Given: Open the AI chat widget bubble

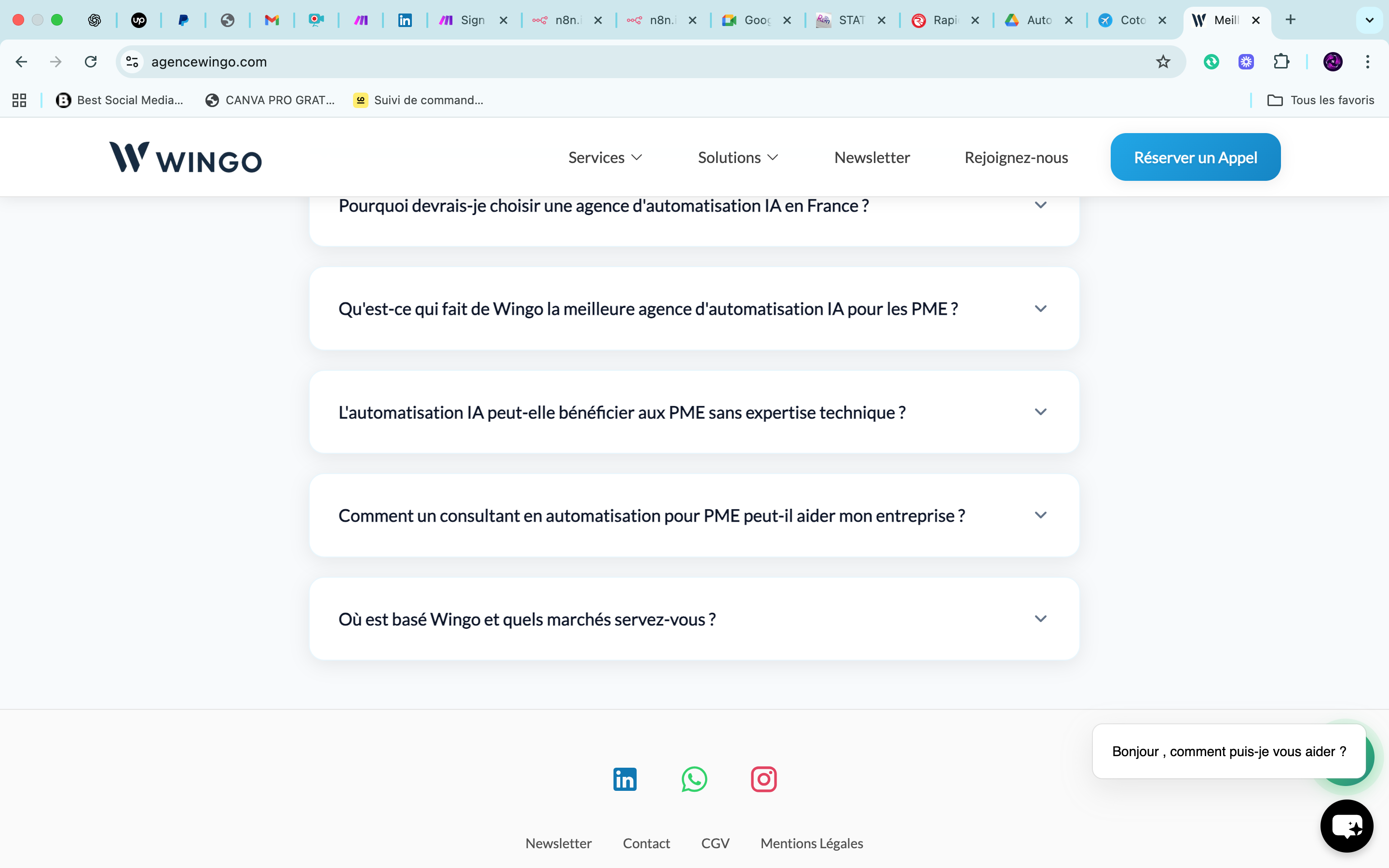Looking at the screenshot, I should [x=1346, y=826].
